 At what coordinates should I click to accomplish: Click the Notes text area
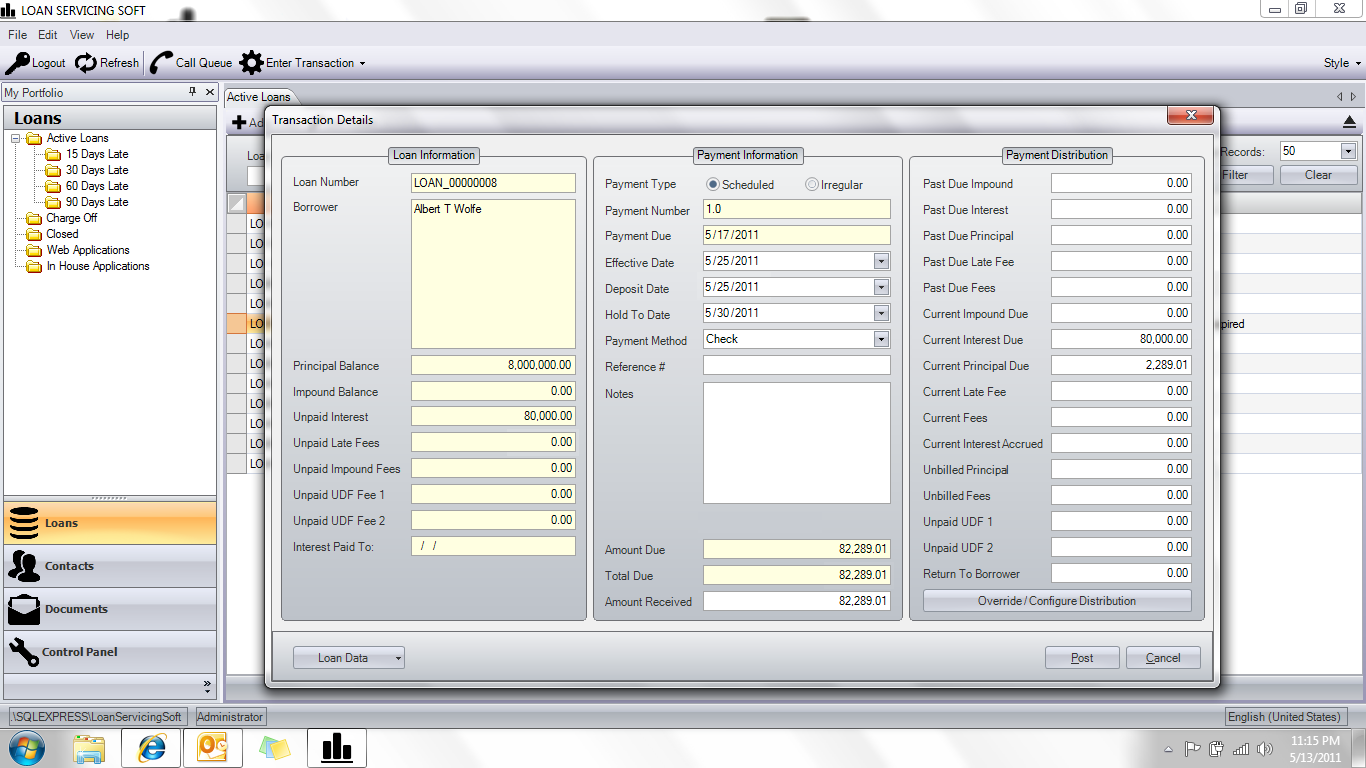(x=797, y=443)
